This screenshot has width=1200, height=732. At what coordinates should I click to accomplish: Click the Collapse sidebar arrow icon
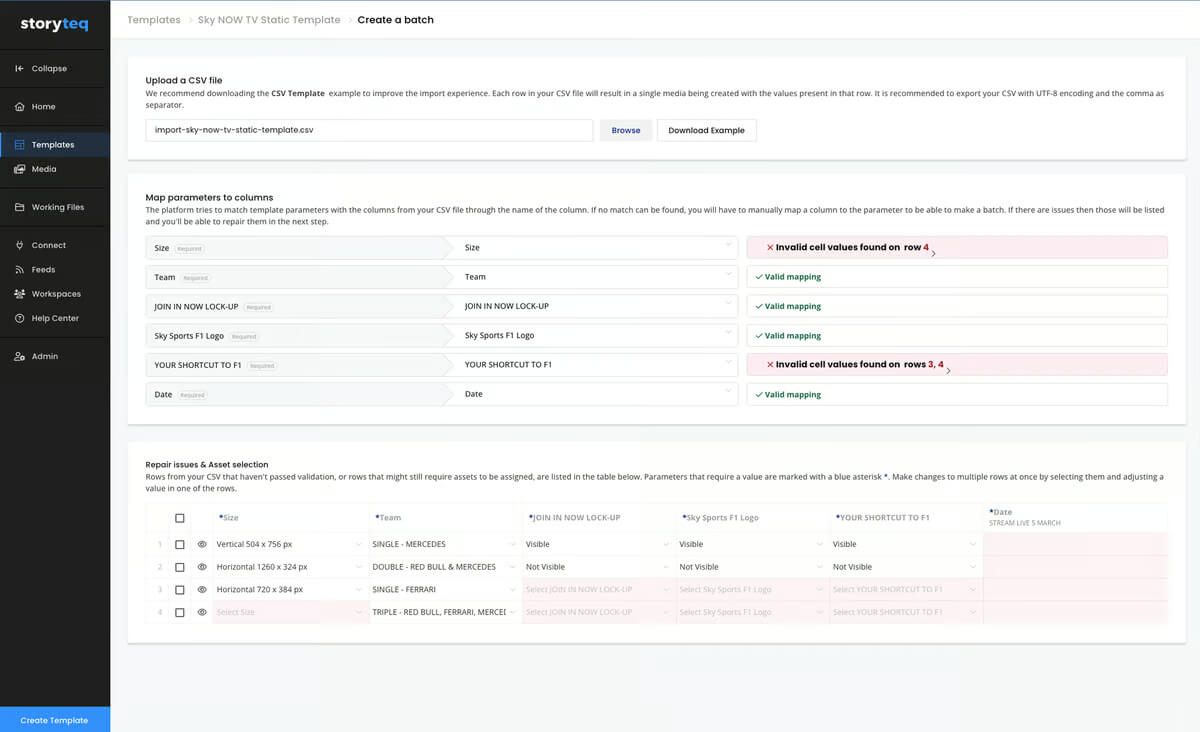pos(20,69)
